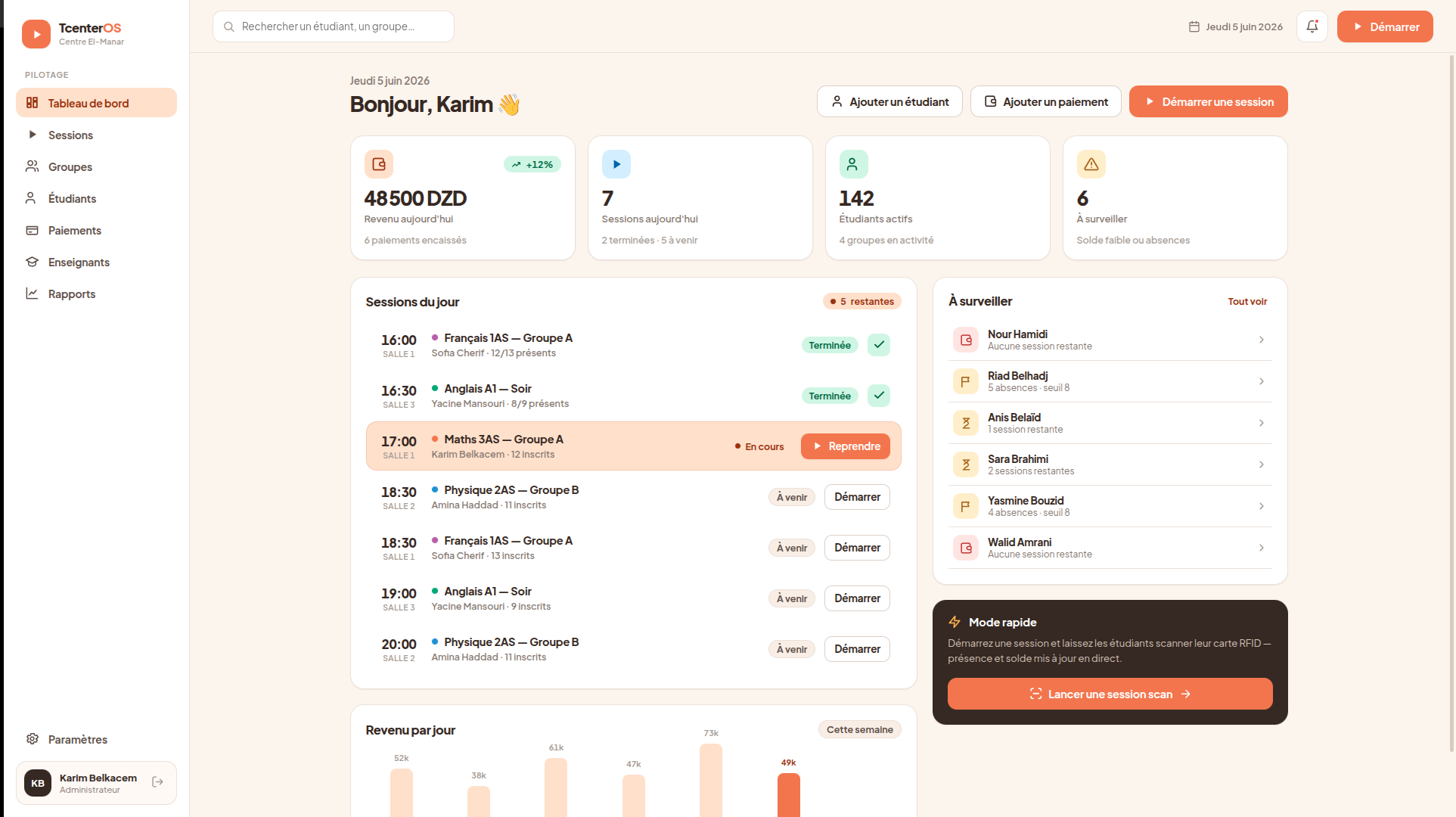Click the KB avatar badge
This screenshot has height=817, width=1456.
pos(38,783)
